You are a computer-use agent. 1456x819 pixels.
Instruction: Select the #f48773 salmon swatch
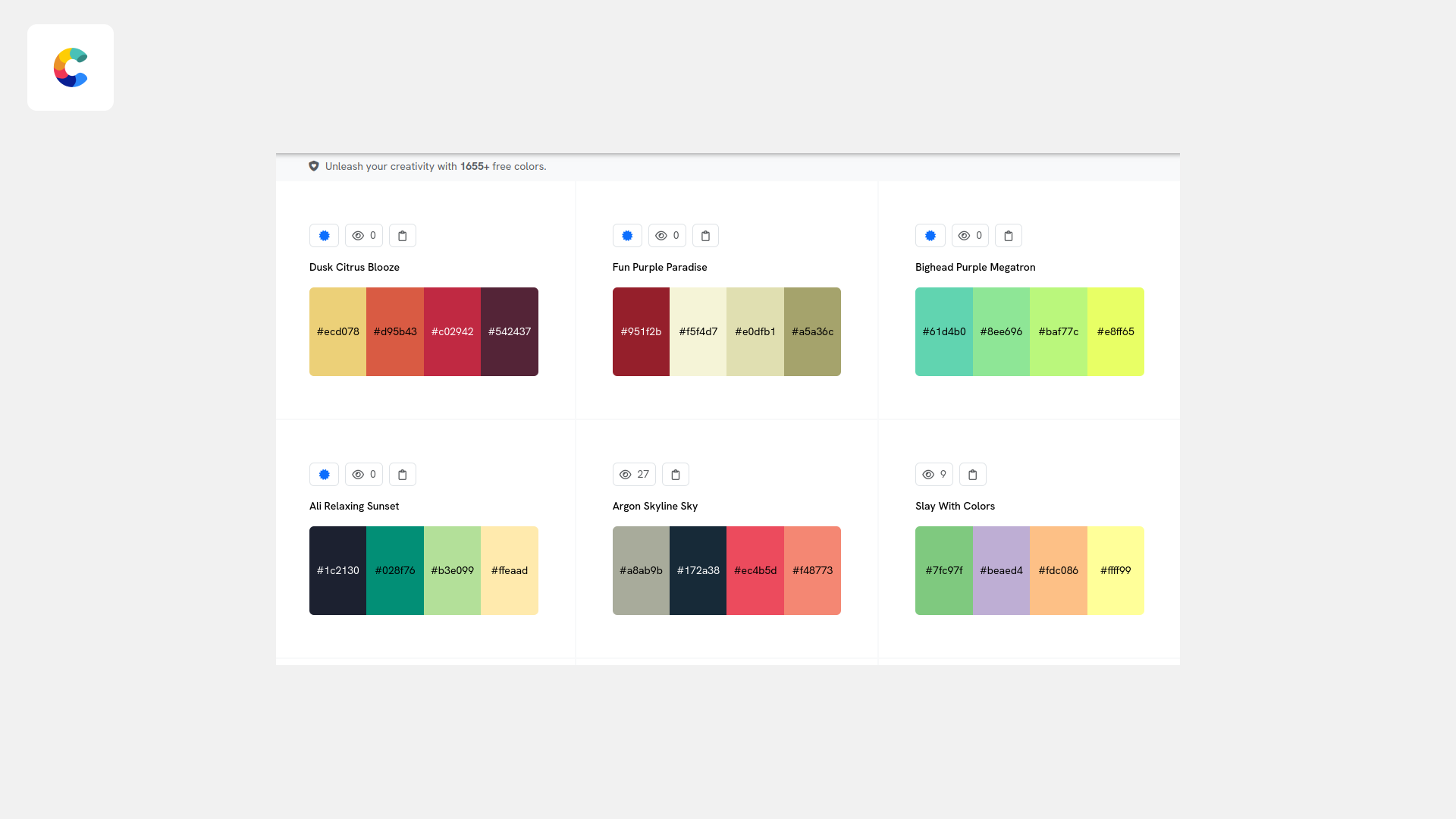tap(812, 570)
